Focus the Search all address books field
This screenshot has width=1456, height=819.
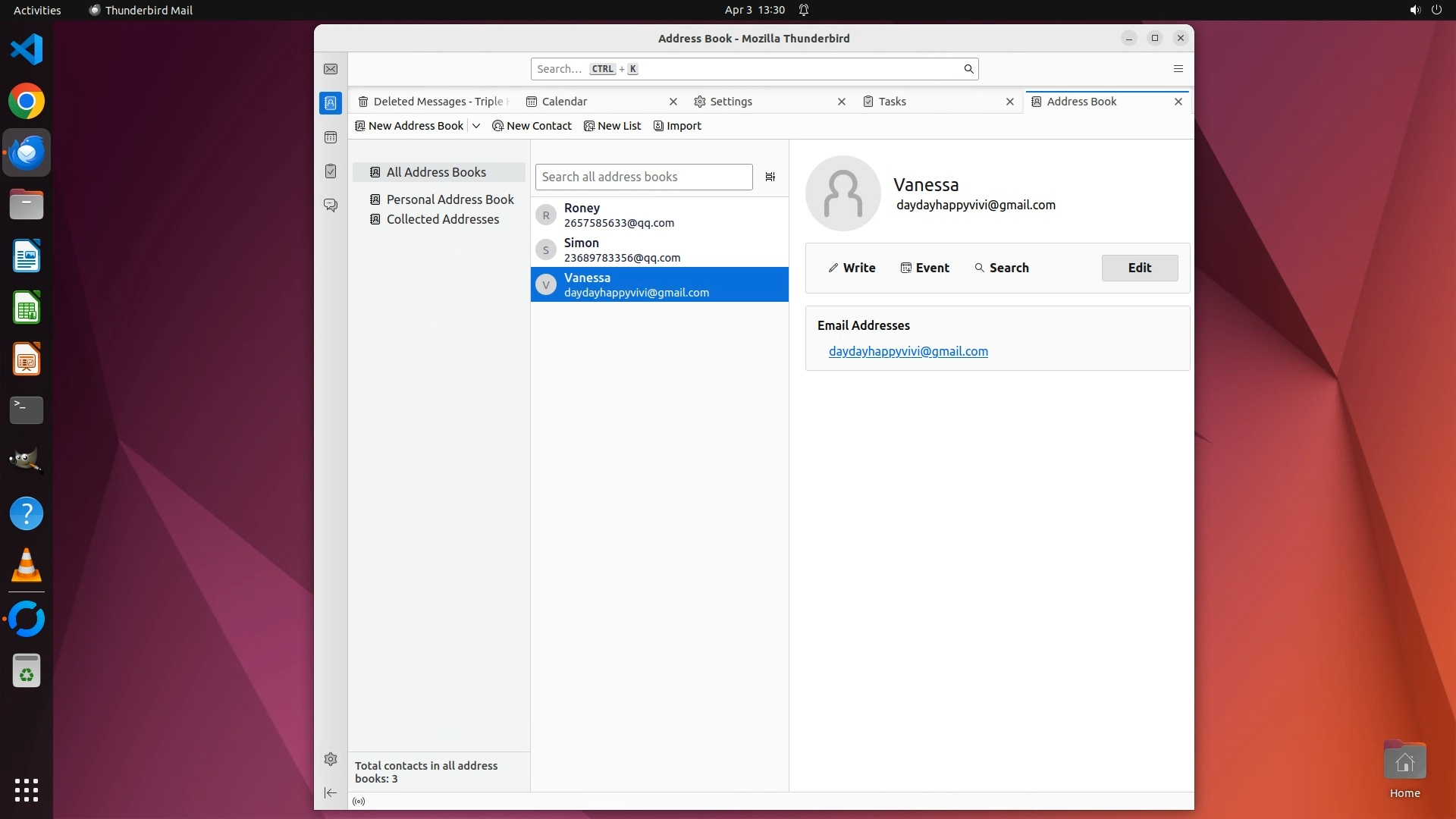(643, 177)
